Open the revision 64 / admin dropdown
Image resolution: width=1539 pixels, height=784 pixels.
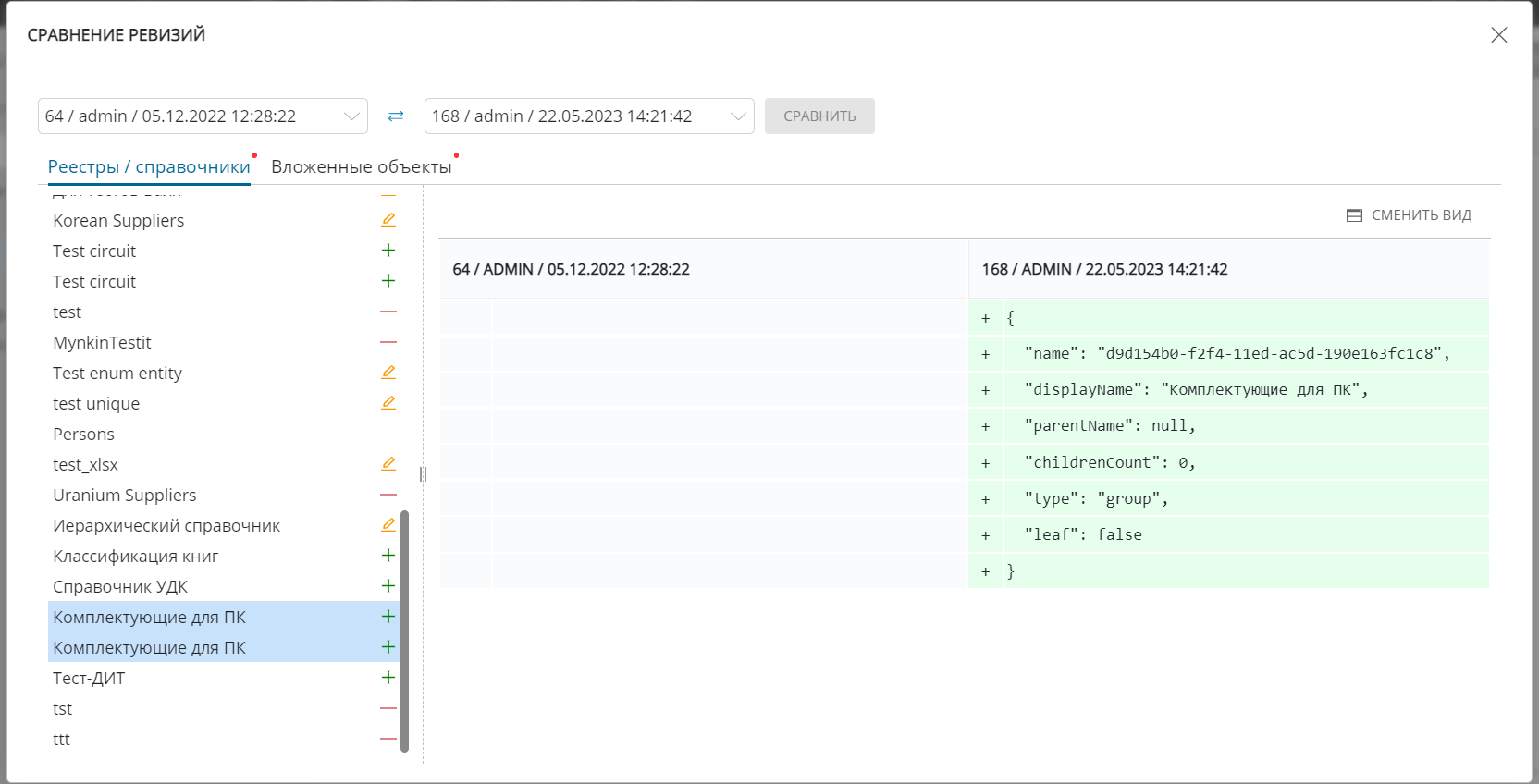(203, 116)
